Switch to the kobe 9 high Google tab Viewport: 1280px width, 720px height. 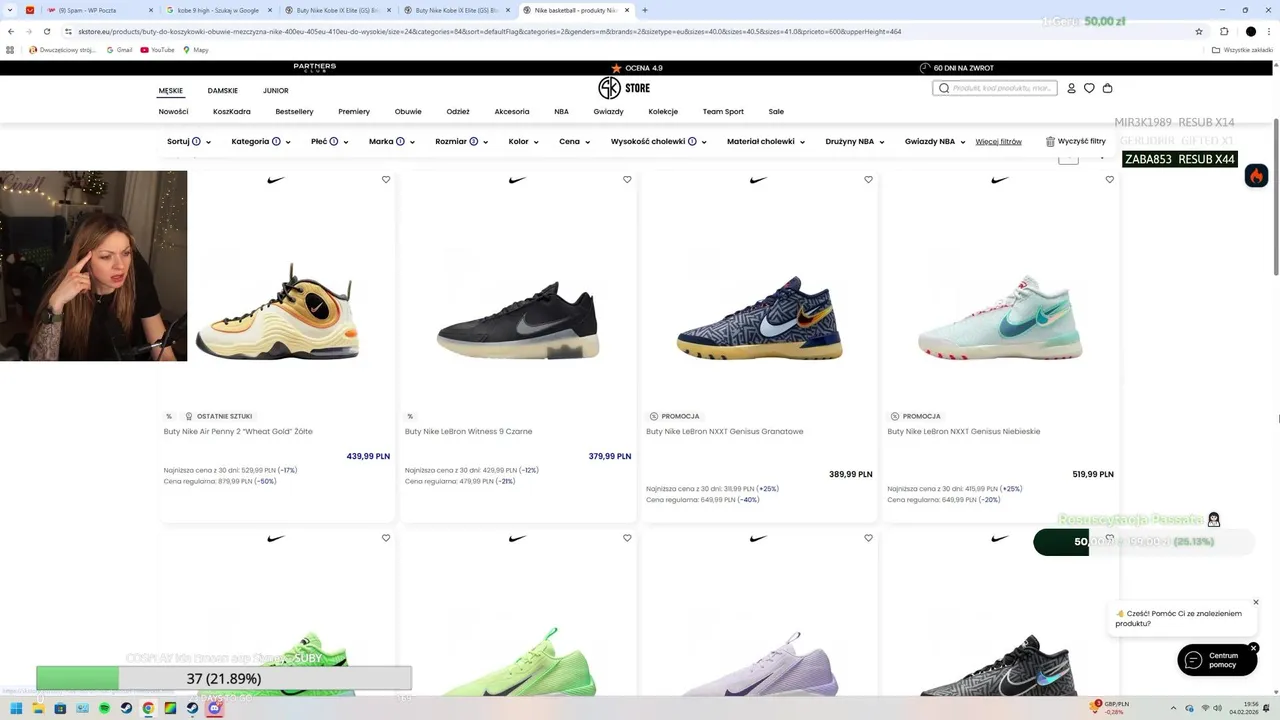[x=218, y=10]
